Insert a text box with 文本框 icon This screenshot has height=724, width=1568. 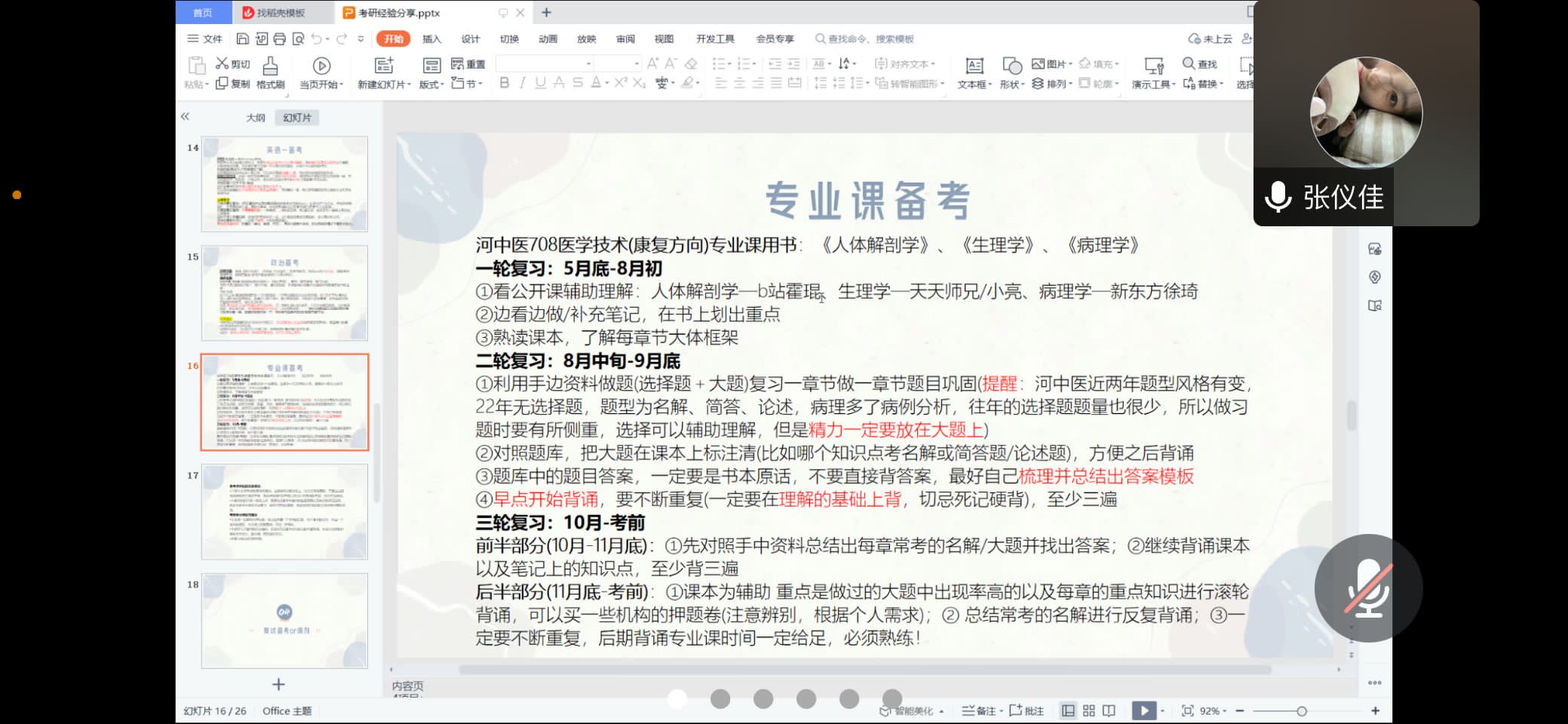pyautogui.click(x=974, y=66)
